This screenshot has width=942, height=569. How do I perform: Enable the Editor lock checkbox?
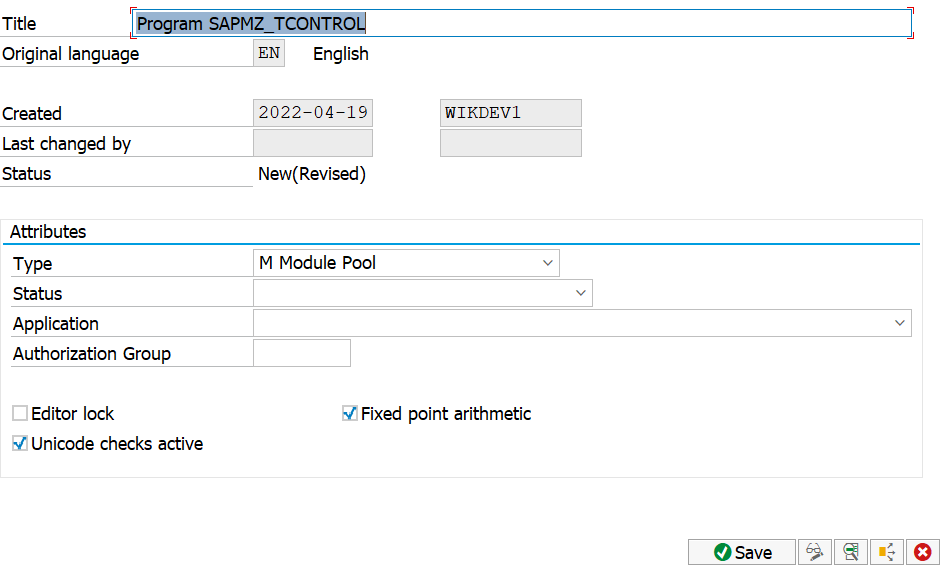(20, 413)
